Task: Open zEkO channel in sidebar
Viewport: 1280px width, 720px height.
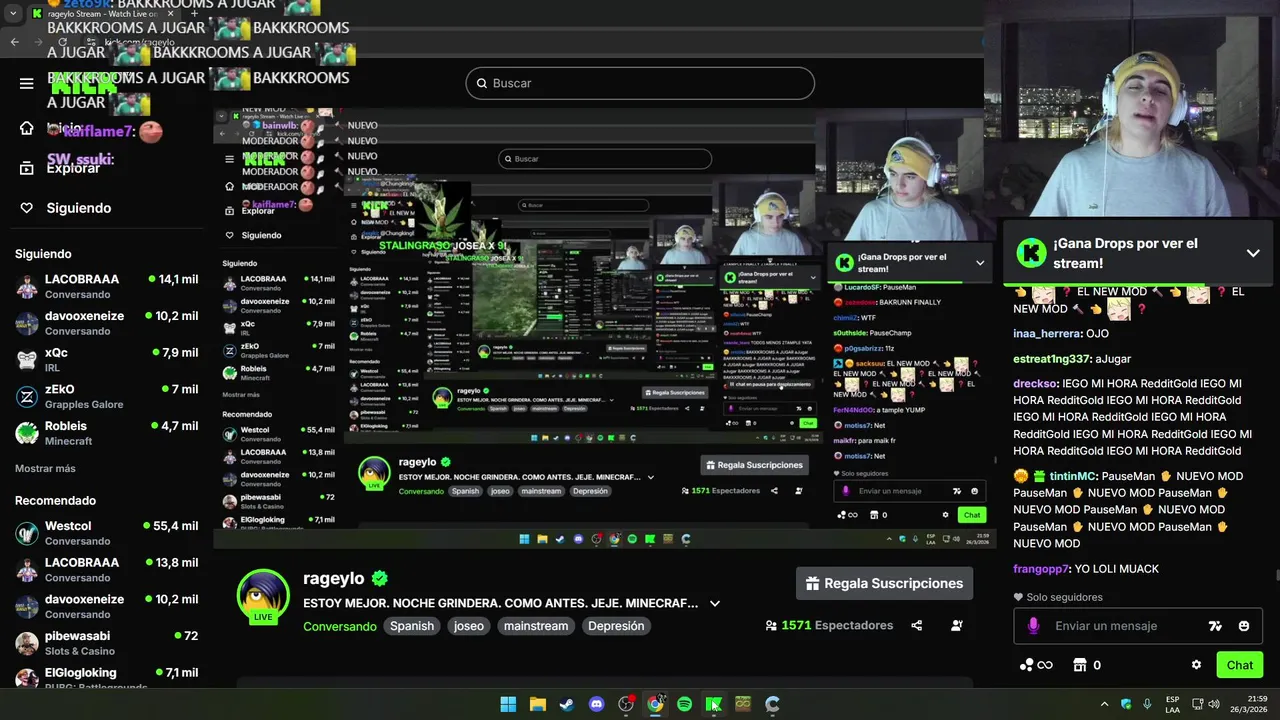Action: pos(107,396)
